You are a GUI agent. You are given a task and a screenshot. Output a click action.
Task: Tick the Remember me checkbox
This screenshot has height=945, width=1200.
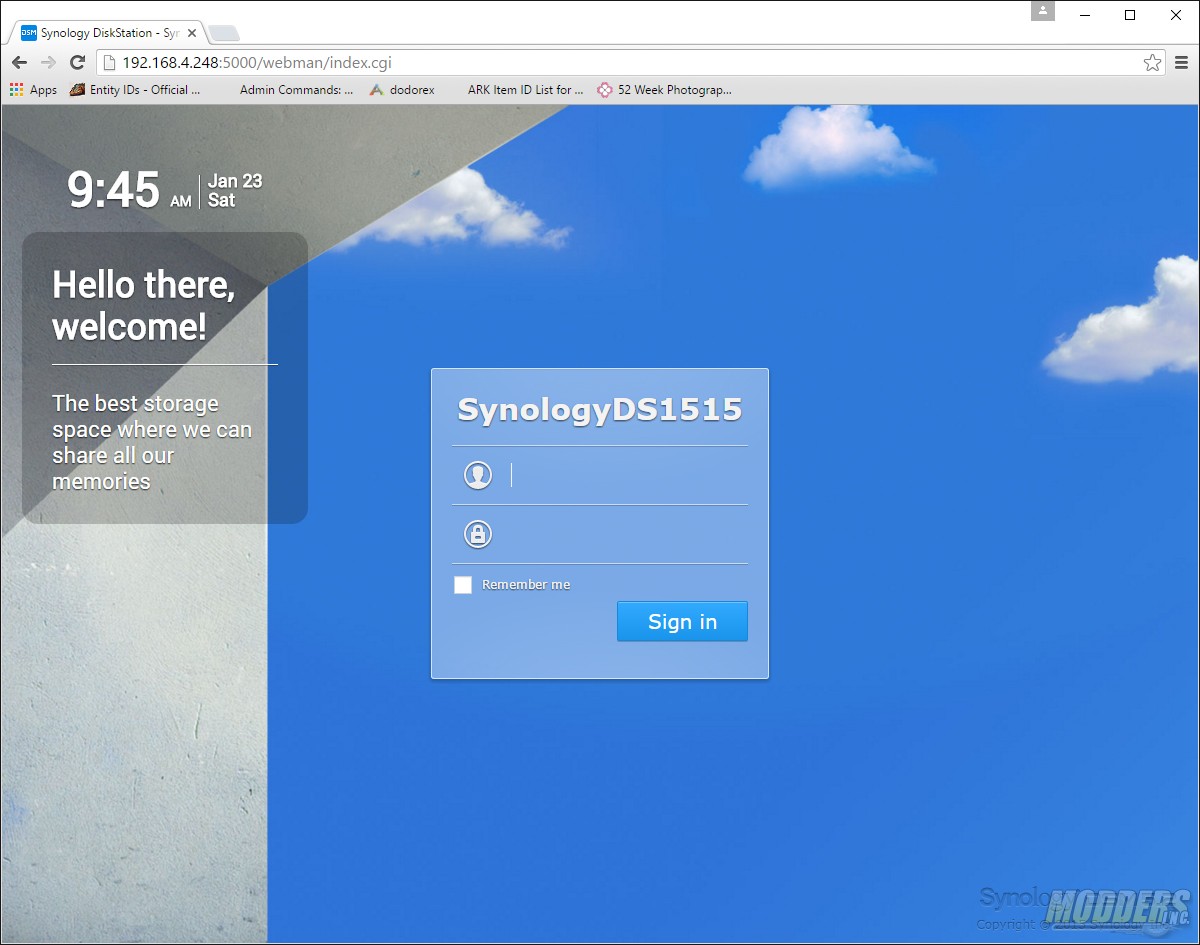(463, 585)
